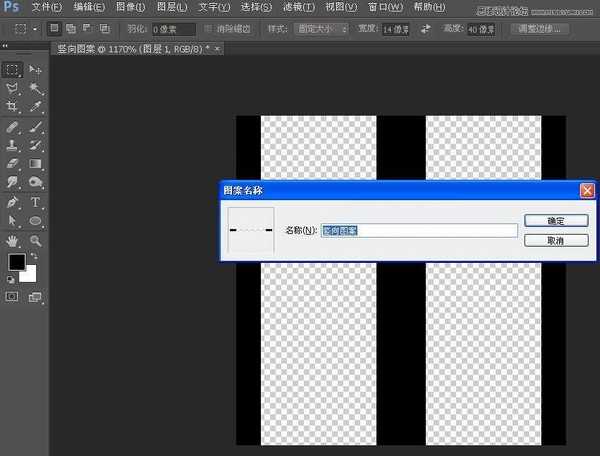
Task: Click the 名称 pattern name input field
Action: click(x=418, y=231)
